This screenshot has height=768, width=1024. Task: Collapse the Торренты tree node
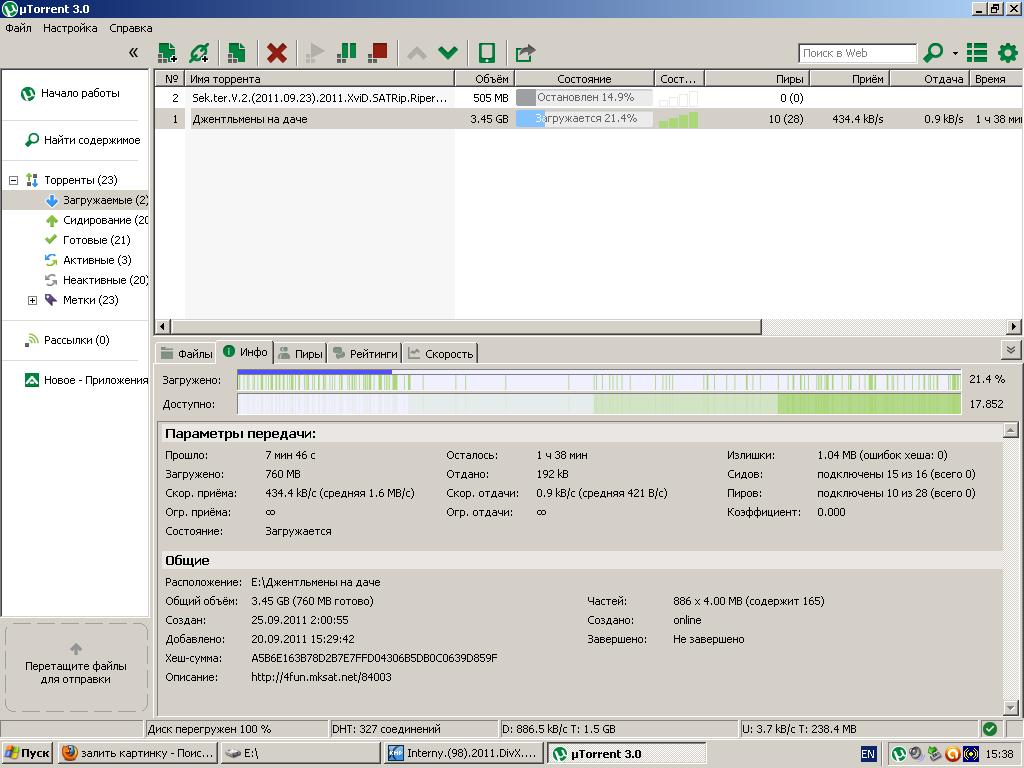[x=14, y=180]
